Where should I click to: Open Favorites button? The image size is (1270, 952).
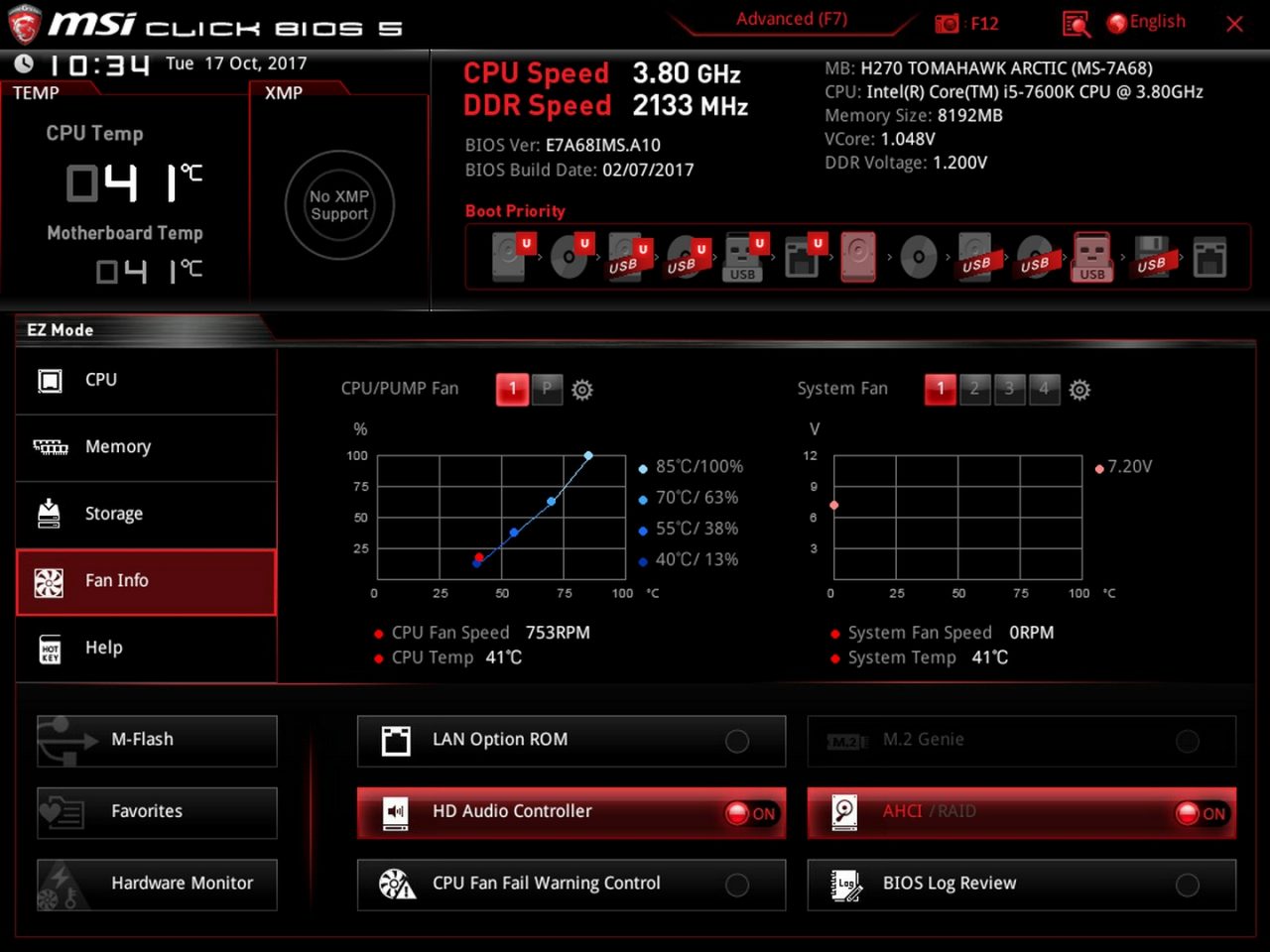pyautogui.click(x=157, y=812)
